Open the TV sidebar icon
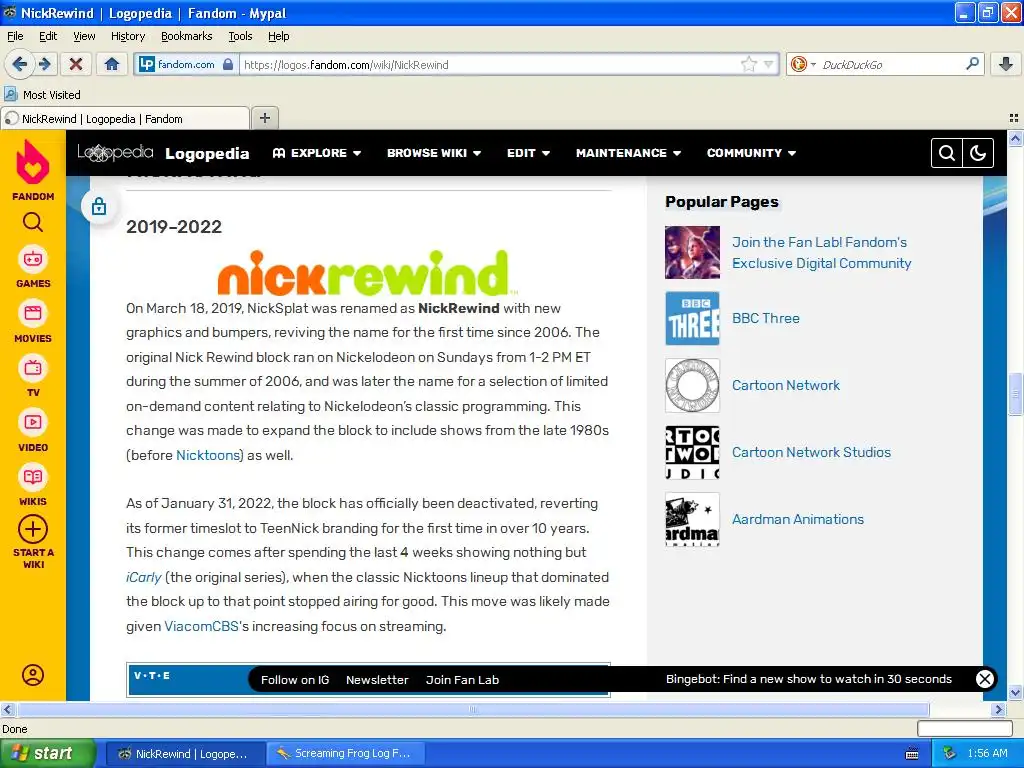Image resolution: width=1024 pixels, height=768 pixels. tap(33, 368)
